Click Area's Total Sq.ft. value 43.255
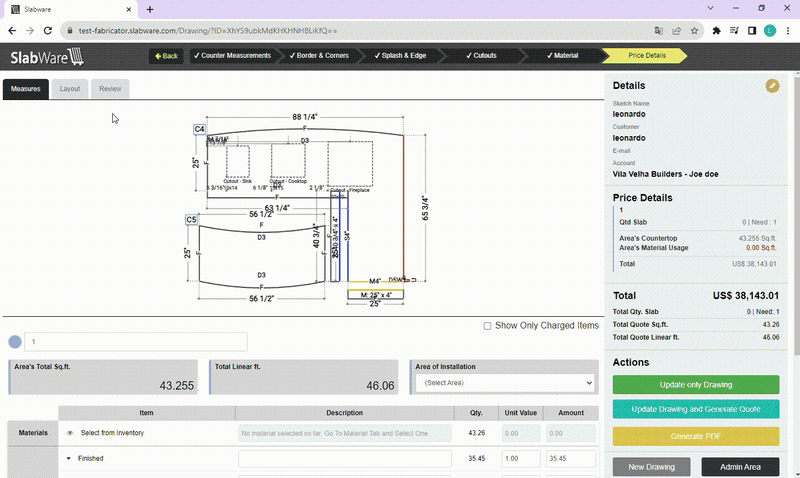This screenshot has width=800, height=478. [x=177, y=386]
